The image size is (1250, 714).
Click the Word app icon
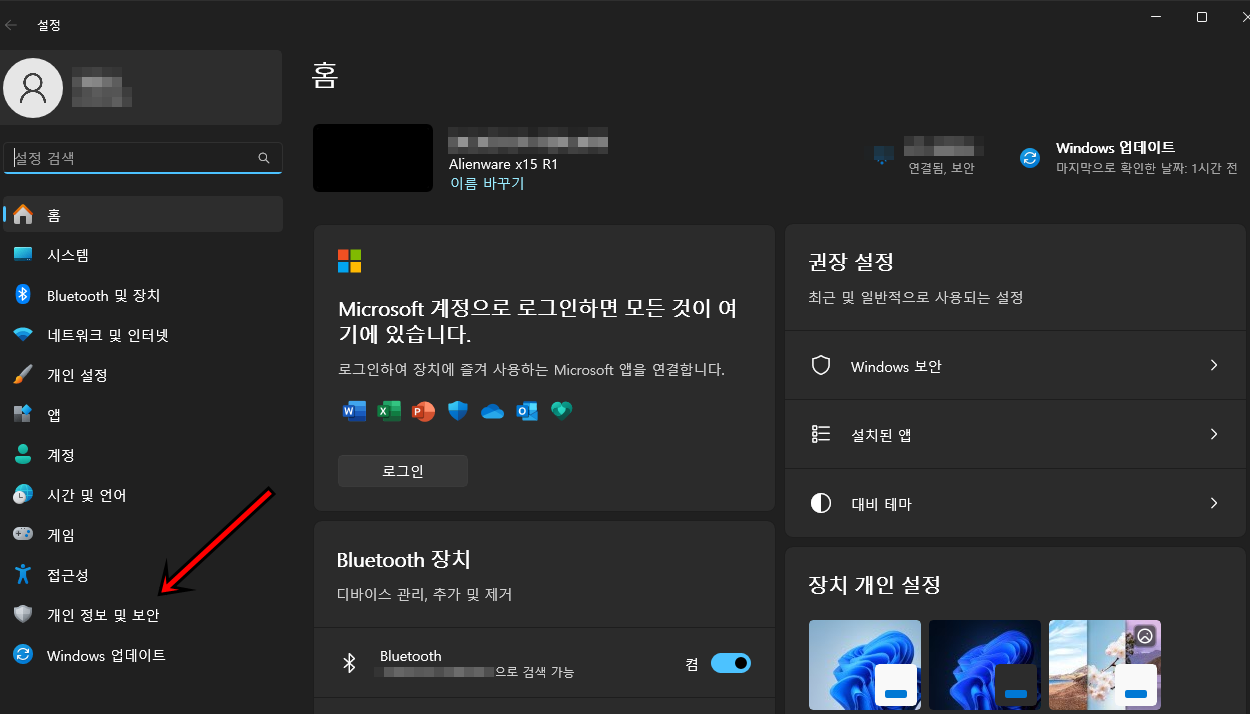pos(354,411)
